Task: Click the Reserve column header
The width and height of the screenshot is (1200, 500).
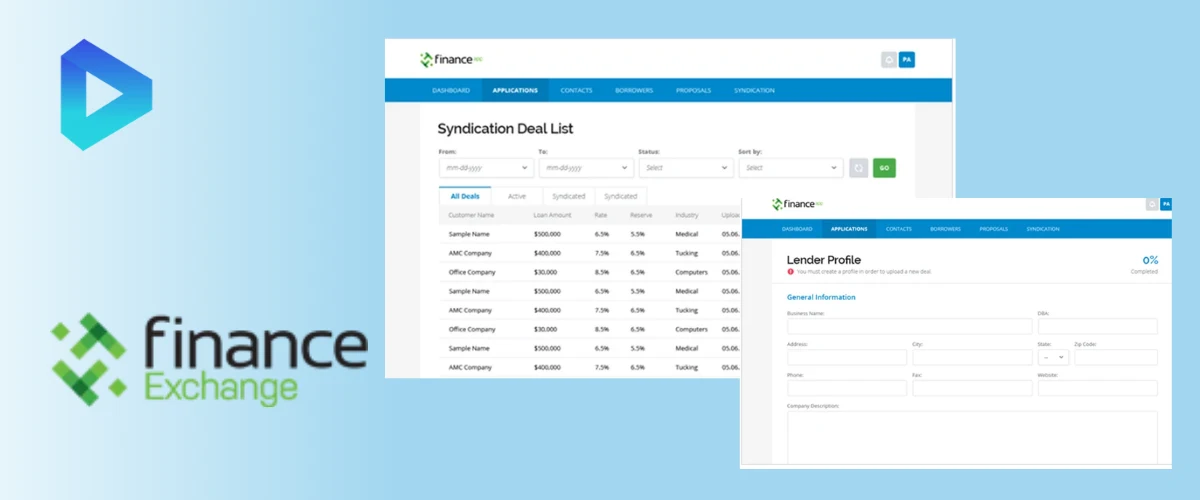Action: click(641, 215)
